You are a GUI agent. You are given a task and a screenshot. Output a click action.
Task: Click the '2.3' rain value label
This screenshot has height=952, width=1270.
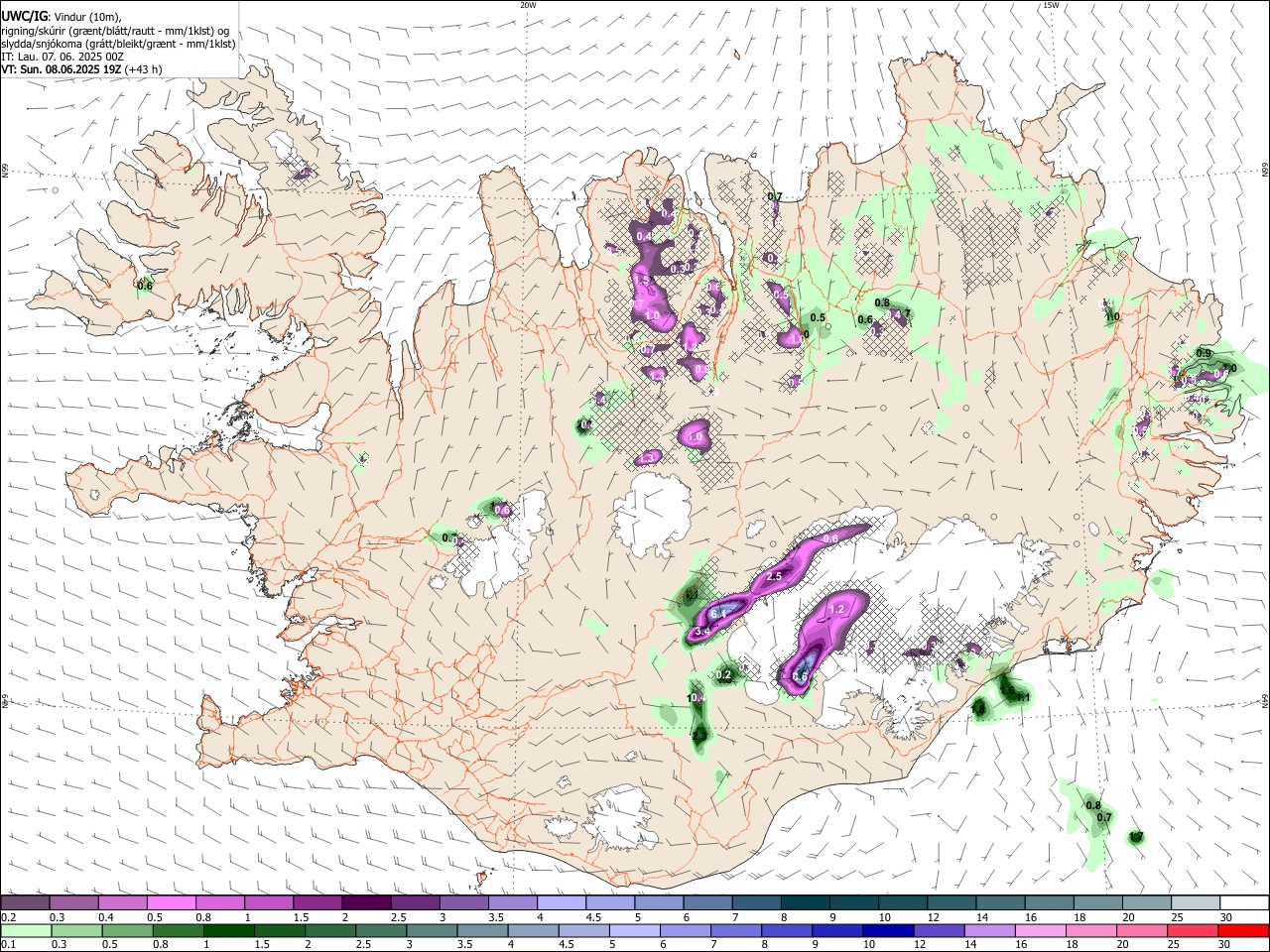click(698, 735)
